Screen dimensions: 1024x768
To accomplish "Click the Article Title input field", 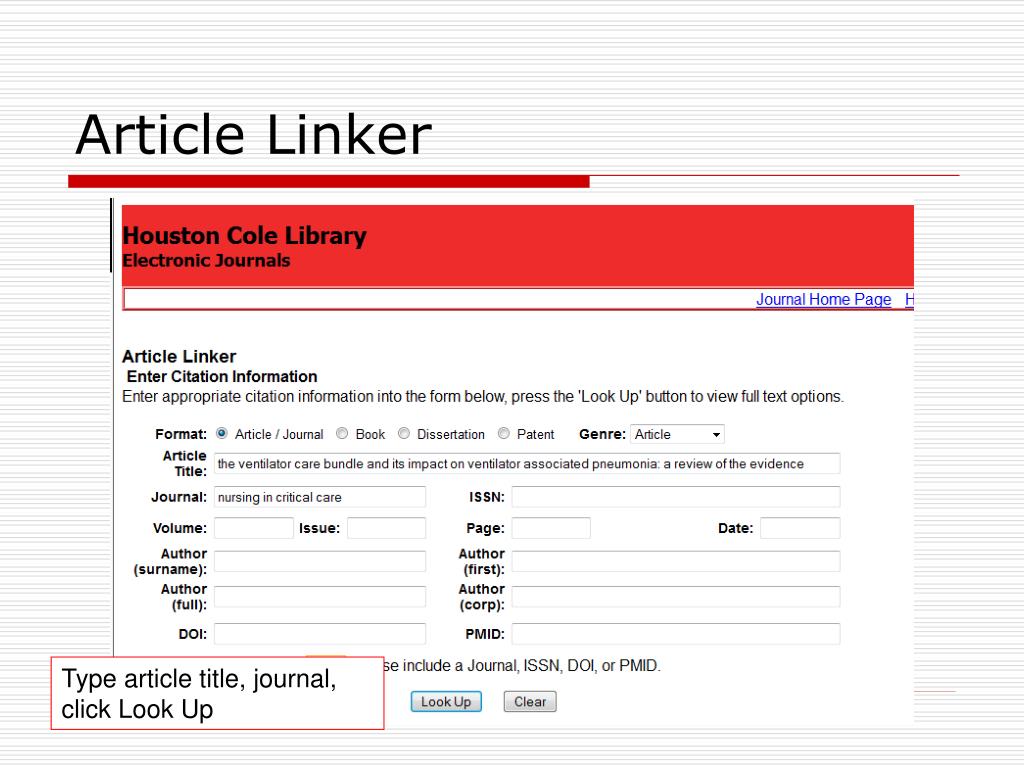I will [527, 464].
